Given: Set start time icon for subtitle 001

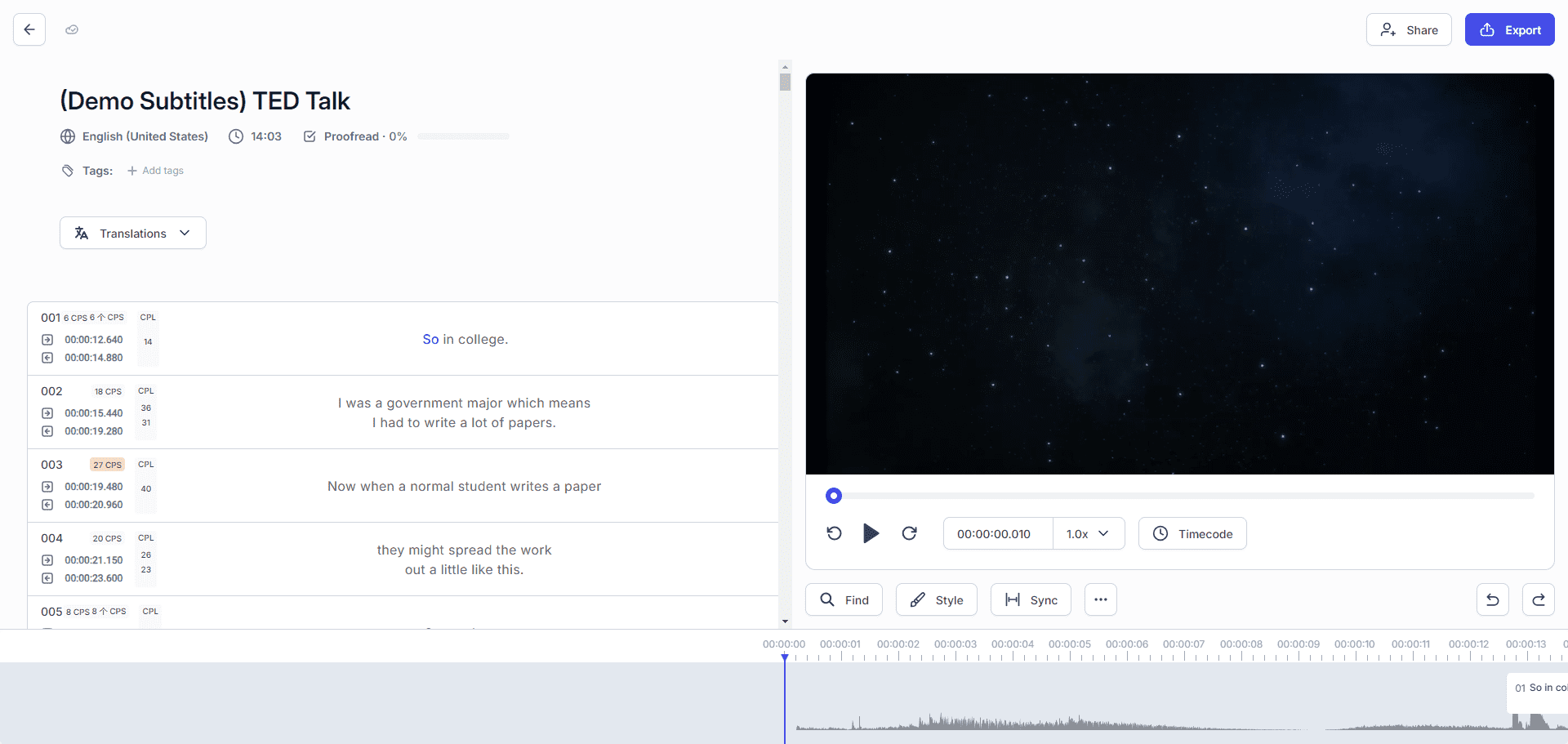Looking at the screenshot, I should (47, 340).
